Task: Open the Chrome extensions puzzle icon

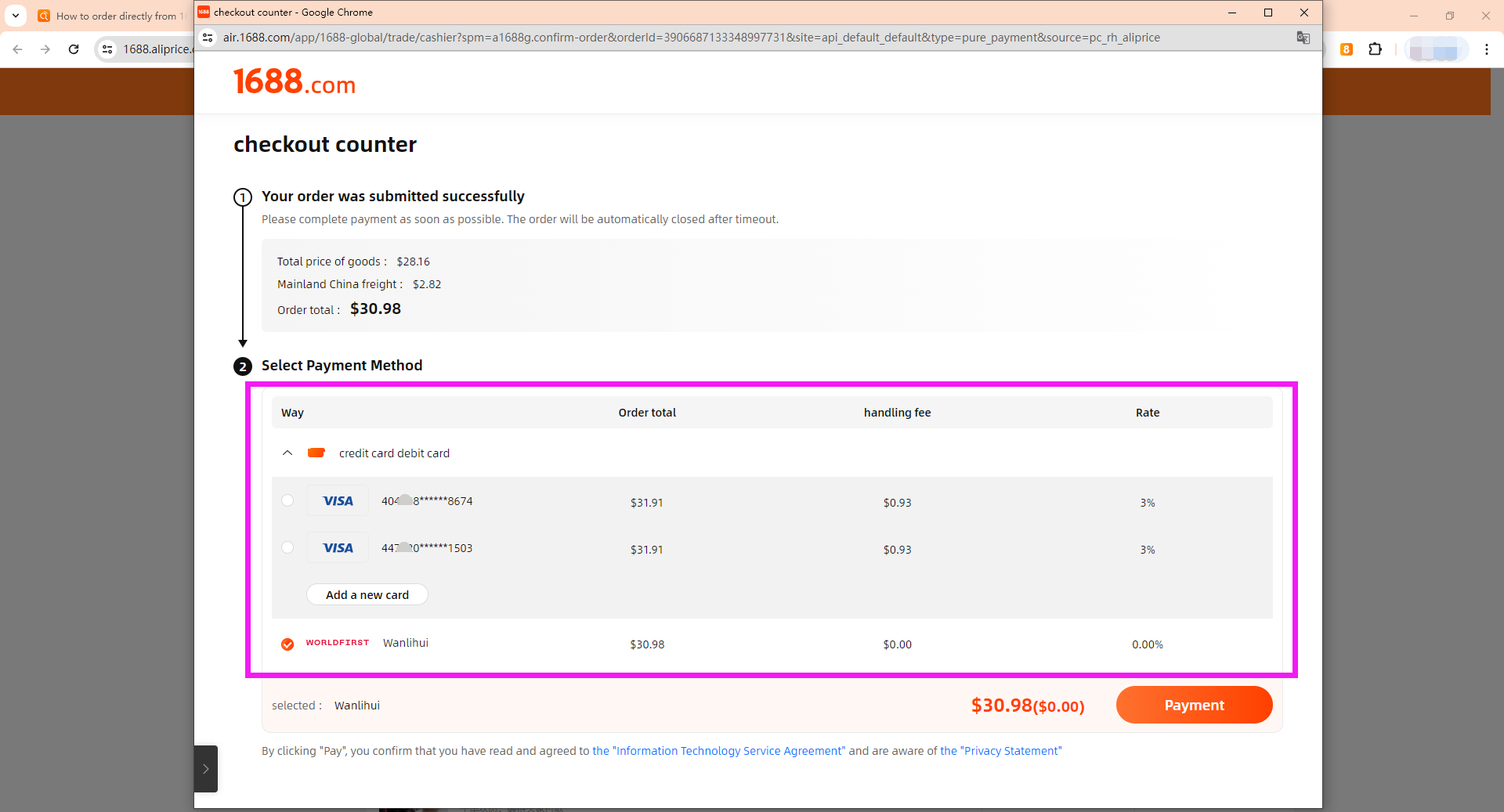Action: click(1375, 49)
